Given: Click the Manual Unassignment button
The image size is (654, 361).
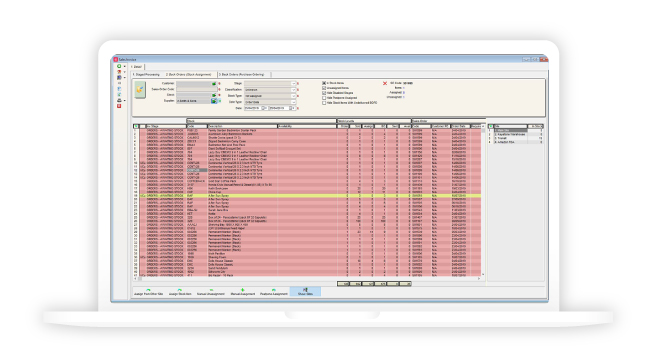Looking at the screenshot, I should 211,292.
